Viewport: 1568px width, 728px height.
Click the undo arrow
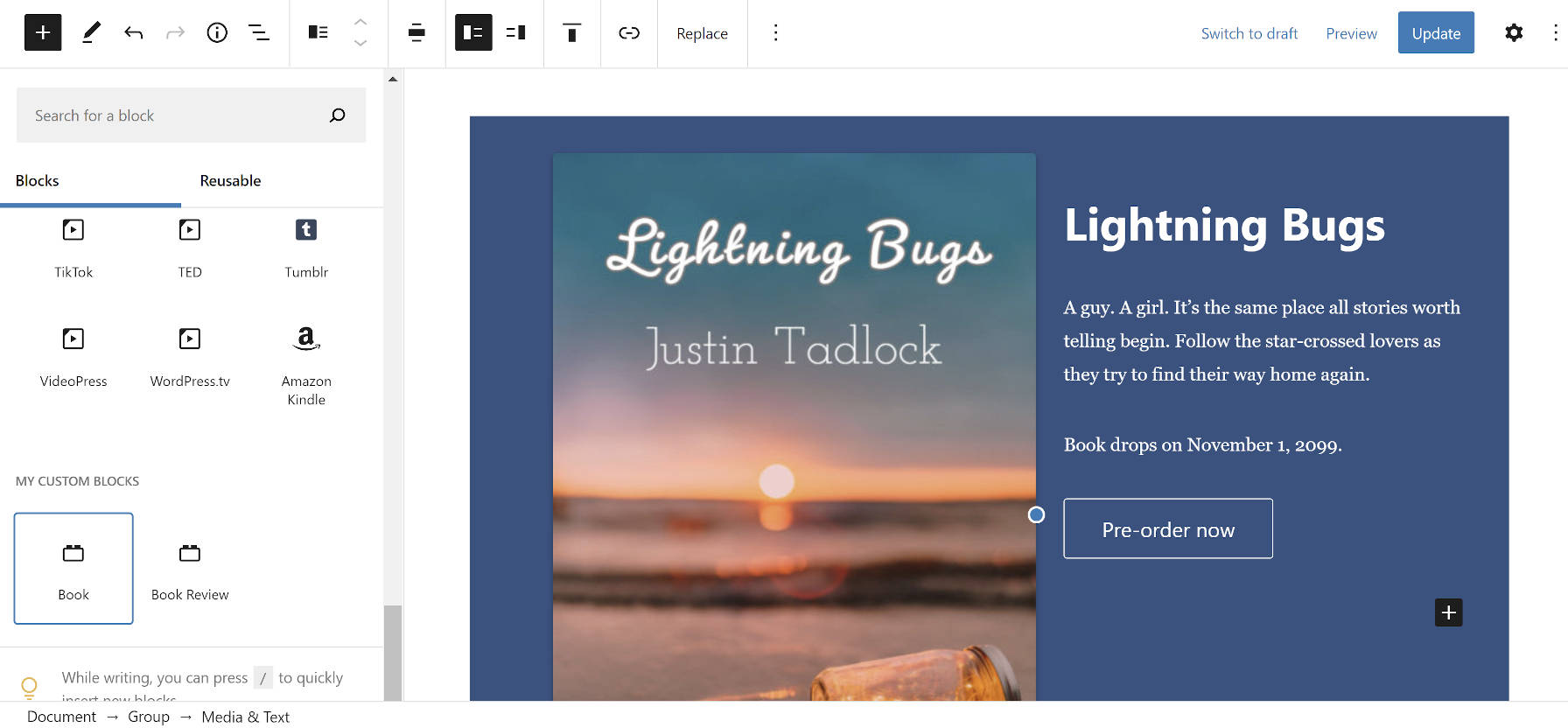tap(133, 33)
